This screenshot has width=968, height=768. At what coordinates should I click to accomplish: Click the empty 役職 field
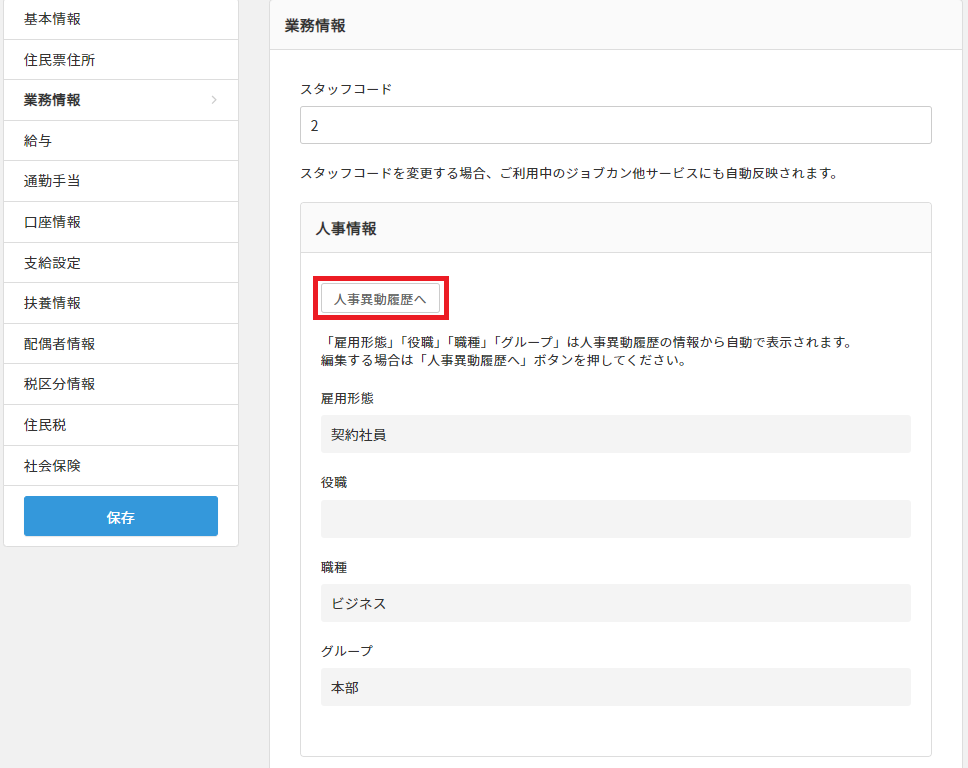[615, 519]
